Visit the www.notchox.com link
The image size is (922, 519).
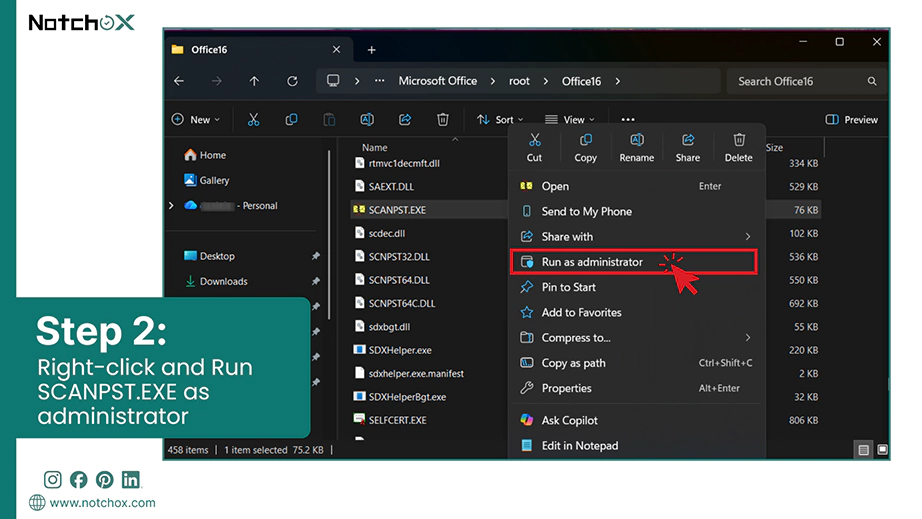pos(102,503)
